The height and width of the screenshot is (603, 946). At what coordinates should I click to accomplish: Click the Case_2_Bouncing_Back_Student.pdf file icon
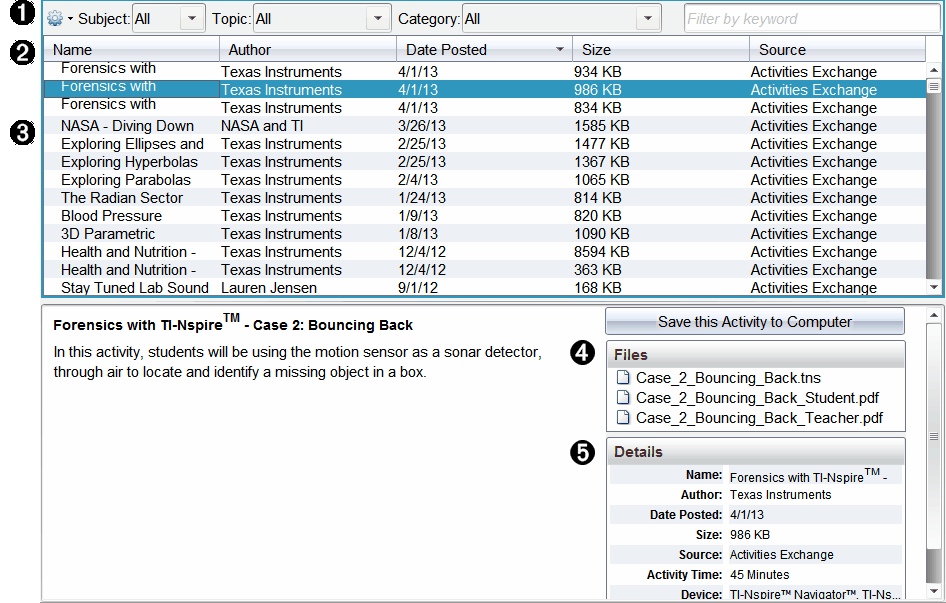point(623,398)
